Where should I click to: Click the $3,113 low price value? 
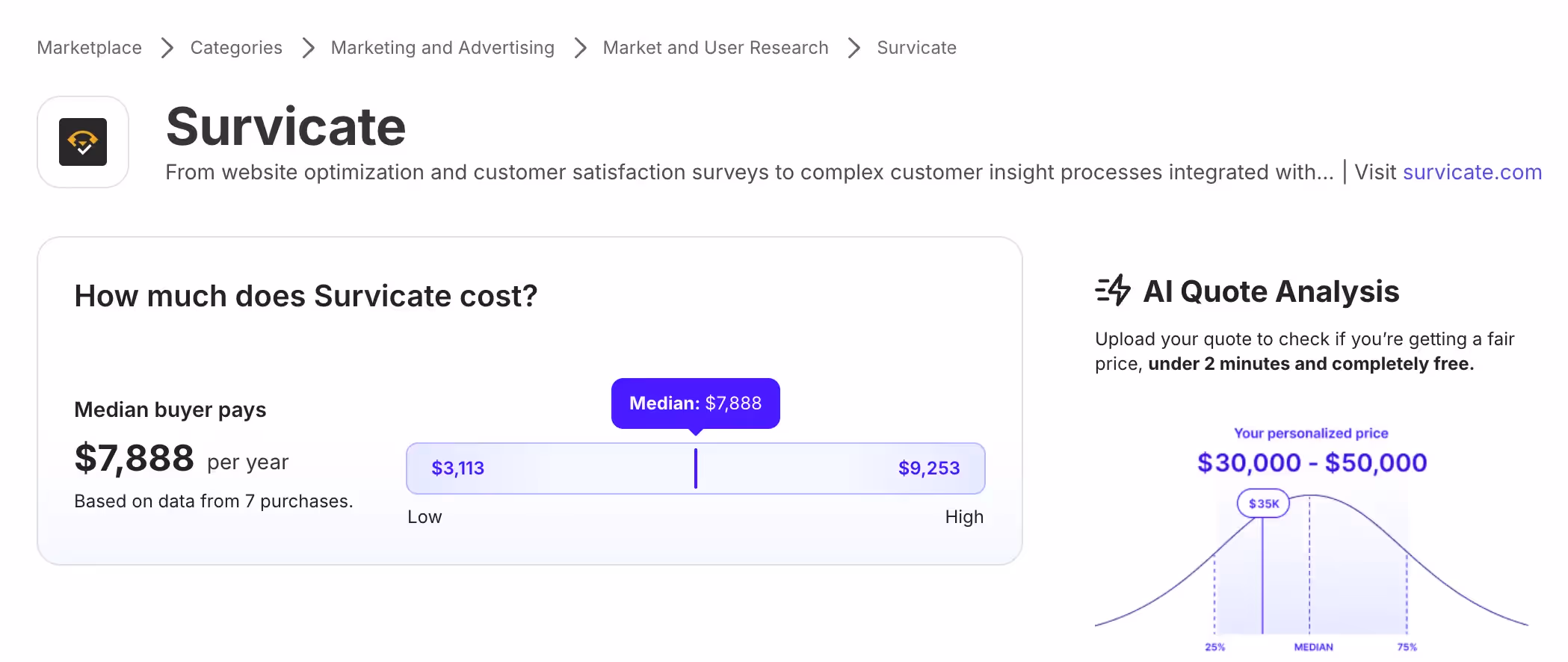(x=458, y=468)
